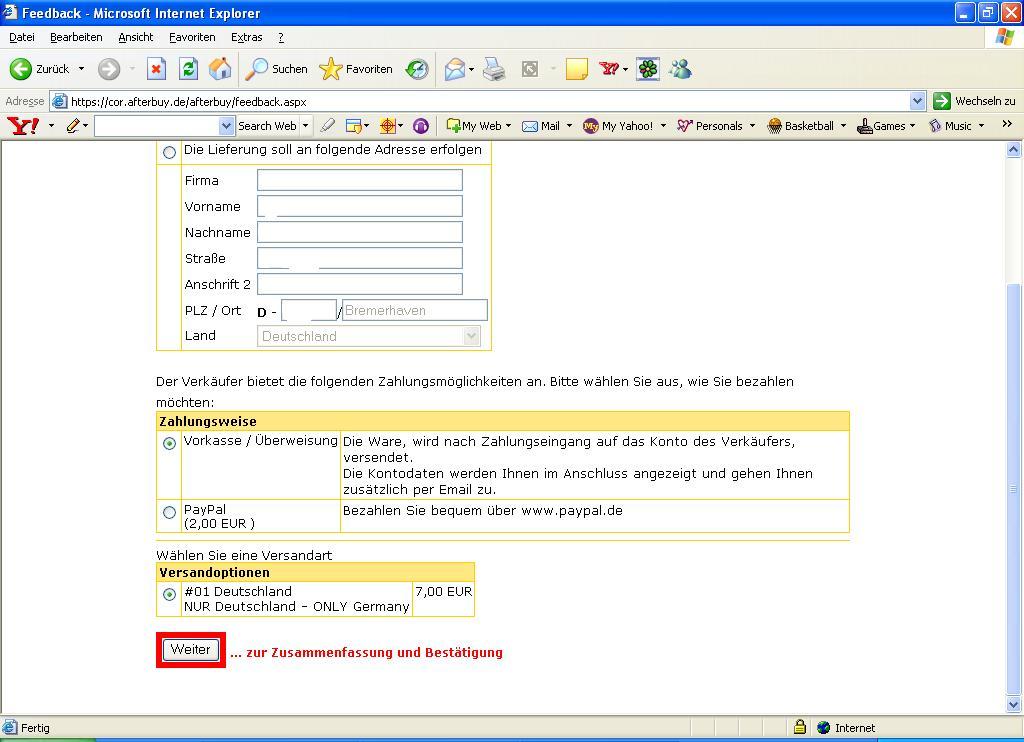
Task: Open the Extras menu
Action: tap(246, 37)
